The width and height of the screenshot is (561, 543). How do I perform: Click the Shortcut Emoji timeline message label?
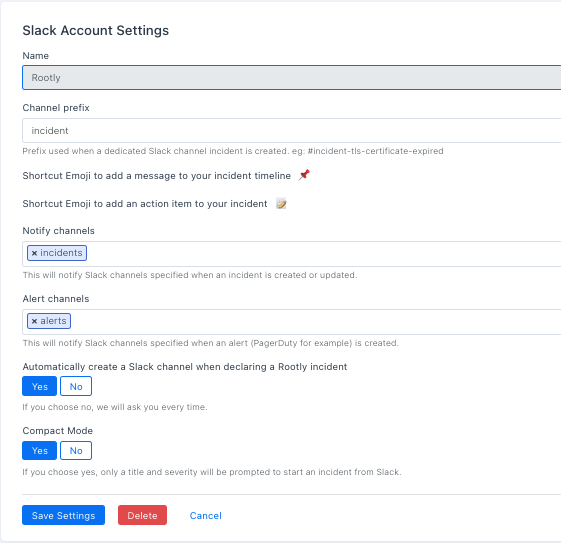pyautogui.click(x=156, y=176)
